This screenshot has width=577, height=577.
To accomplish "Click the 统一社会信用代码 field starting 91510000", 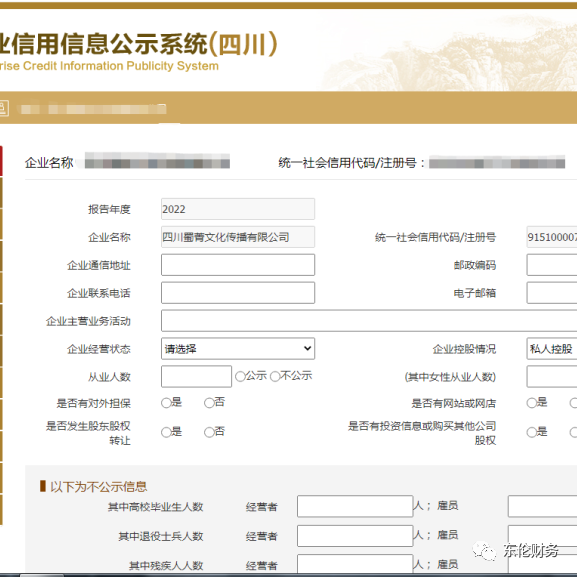I will pos(552,237).
